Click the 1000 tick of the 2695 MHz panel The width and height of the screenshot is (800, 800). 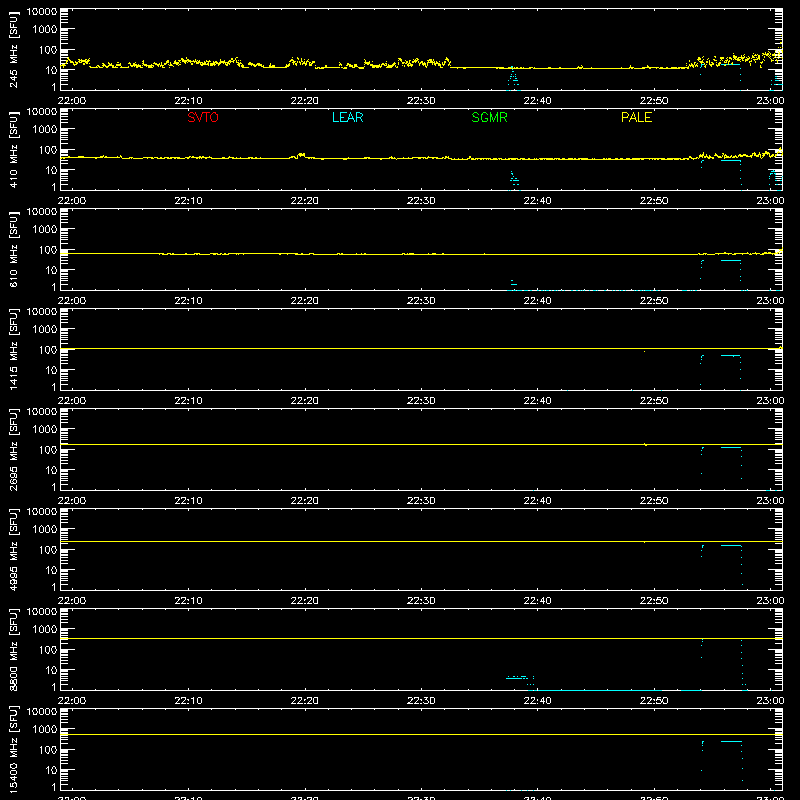45,430
